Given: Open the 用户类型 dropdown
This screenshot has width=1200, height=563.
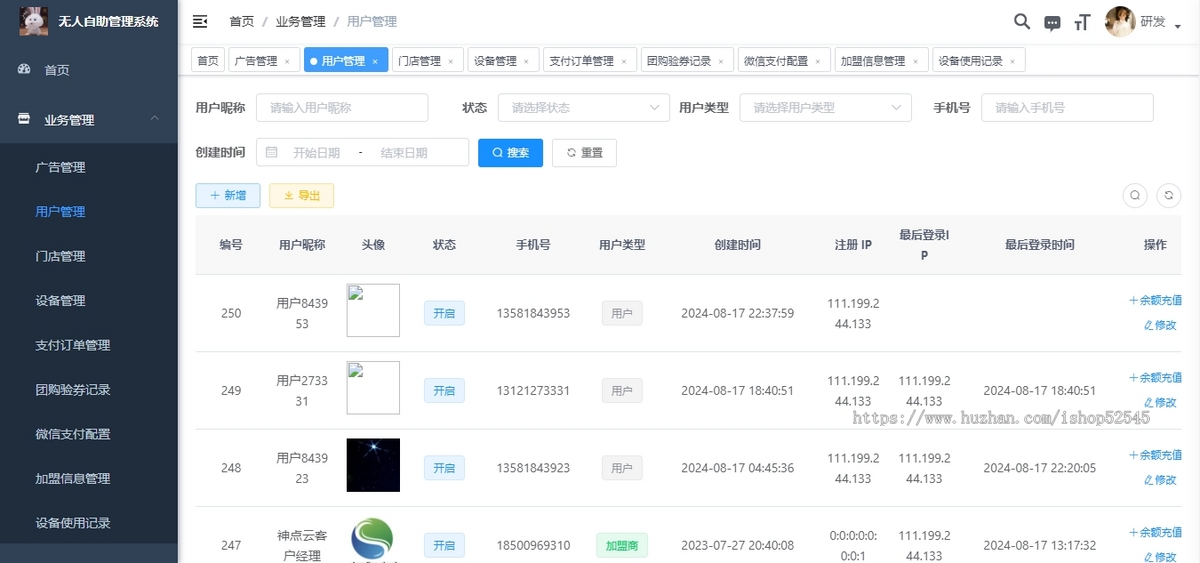Looking at the screenshot, I should pyautogui.click(x=826, y=107).
